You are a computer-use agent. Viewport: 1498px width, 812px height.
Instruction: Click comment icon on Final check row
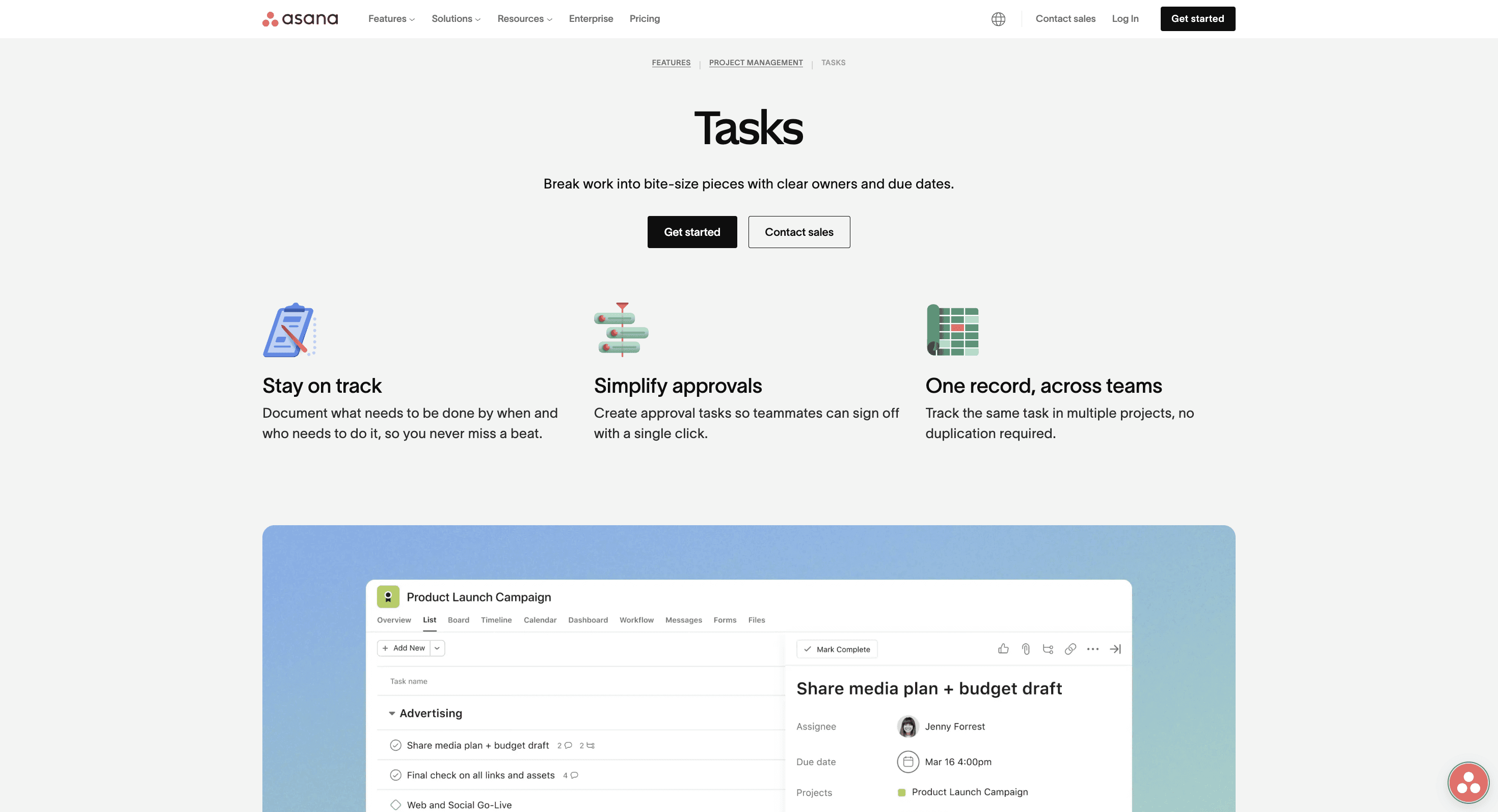(x=574, y=775)
